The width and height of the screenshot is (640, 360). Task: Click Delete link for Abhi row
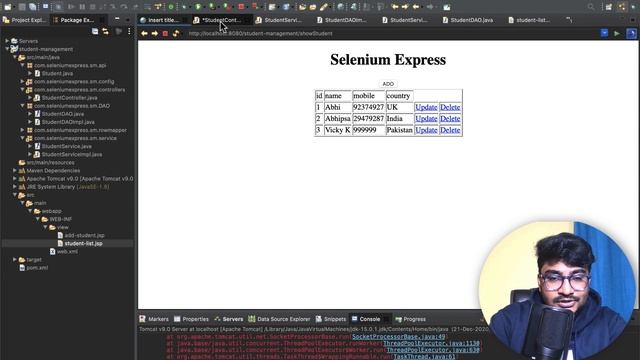450,107
